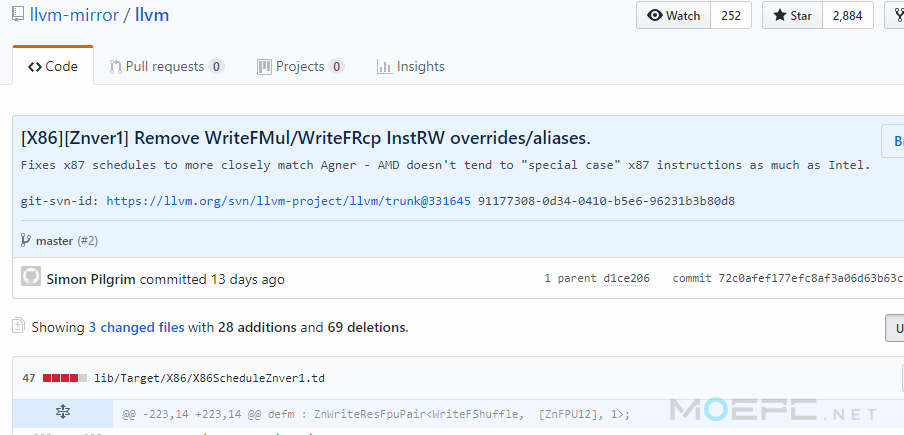Screen dimensions: 904x435
Task: Switch to the Pull requests tab
Action: (x=166, y=66)
